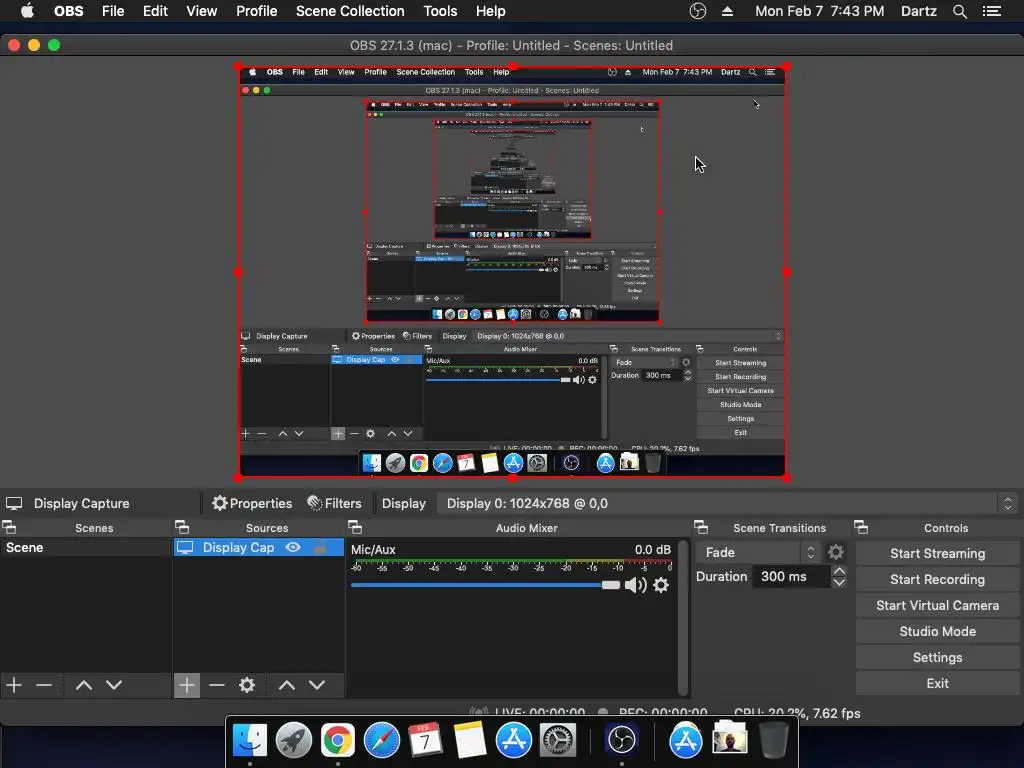
Task: Open the Display selection dropdown
Action: 726,503
